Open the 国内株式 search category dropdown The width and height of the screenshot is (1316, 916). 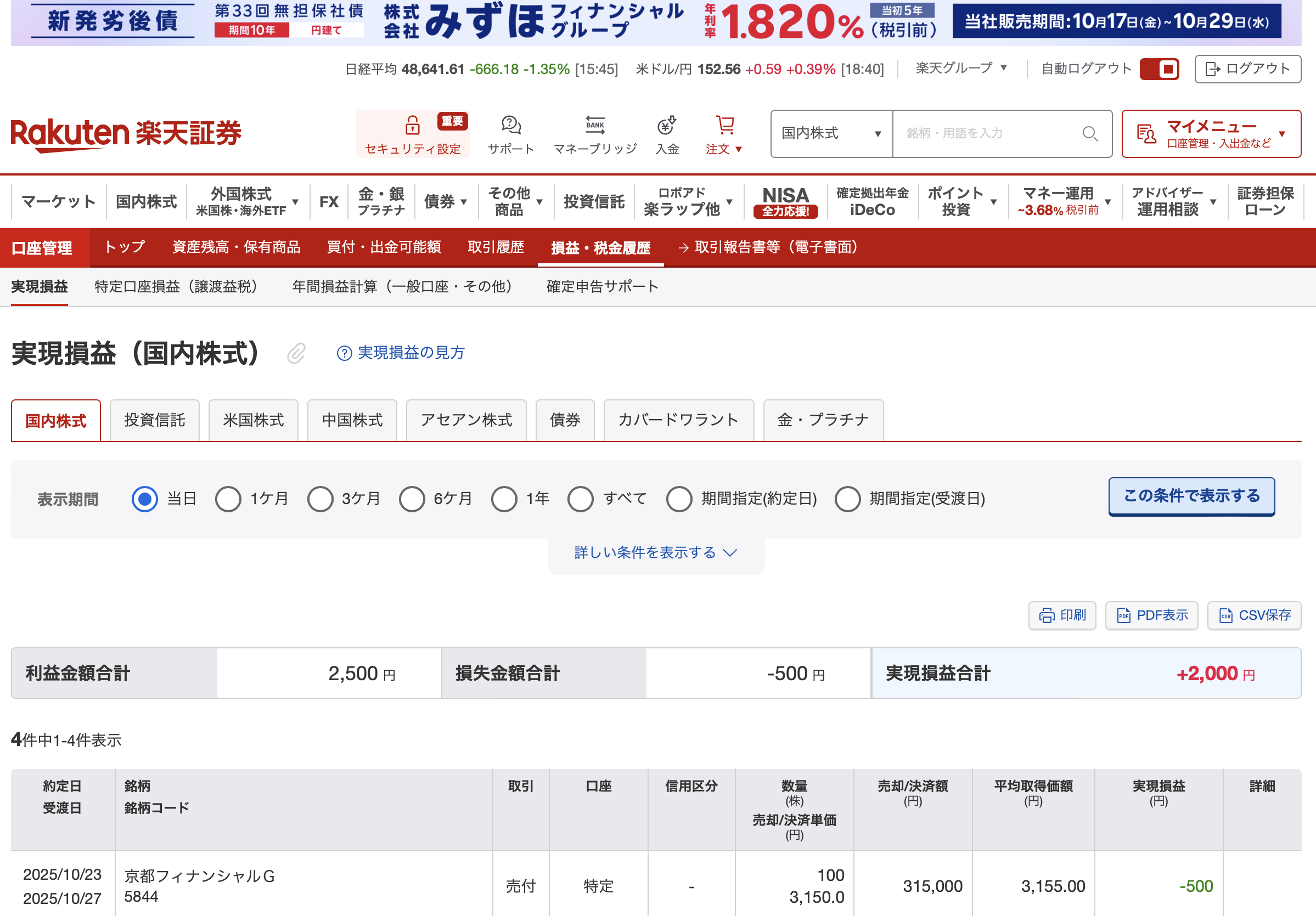coord(830,133)
